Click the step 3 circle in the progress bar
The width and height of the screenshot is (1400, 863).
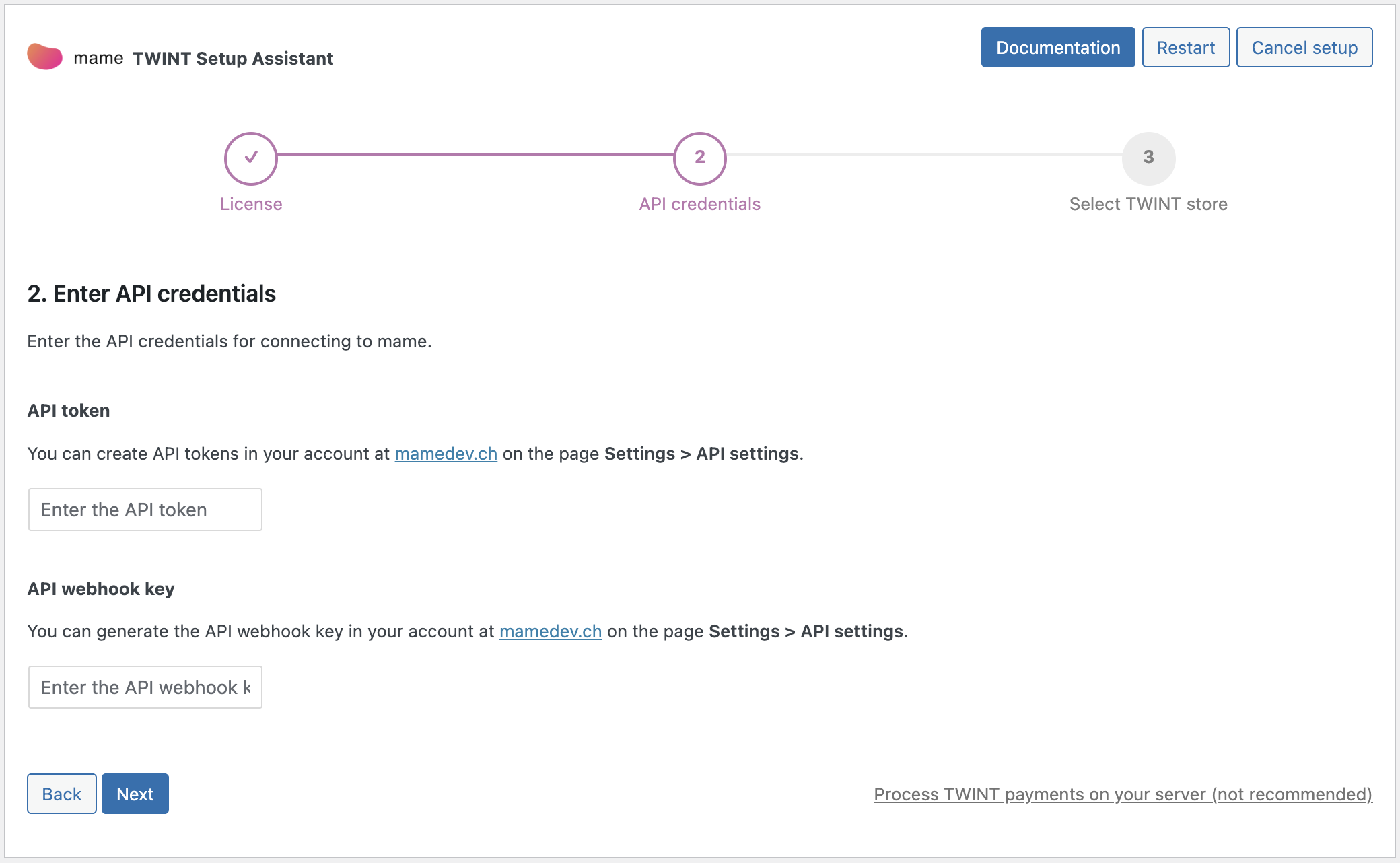[1148, 158]
